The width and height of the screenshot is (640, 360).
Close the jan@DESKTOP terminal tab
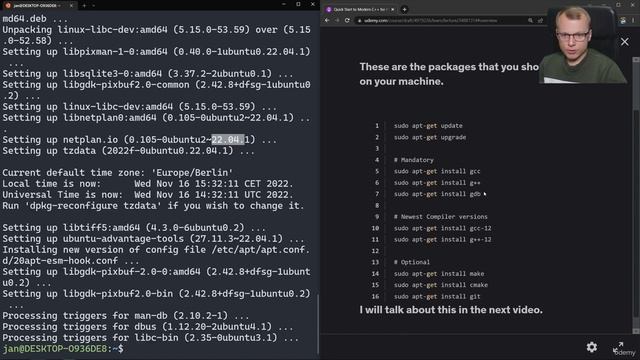[71, 5]
